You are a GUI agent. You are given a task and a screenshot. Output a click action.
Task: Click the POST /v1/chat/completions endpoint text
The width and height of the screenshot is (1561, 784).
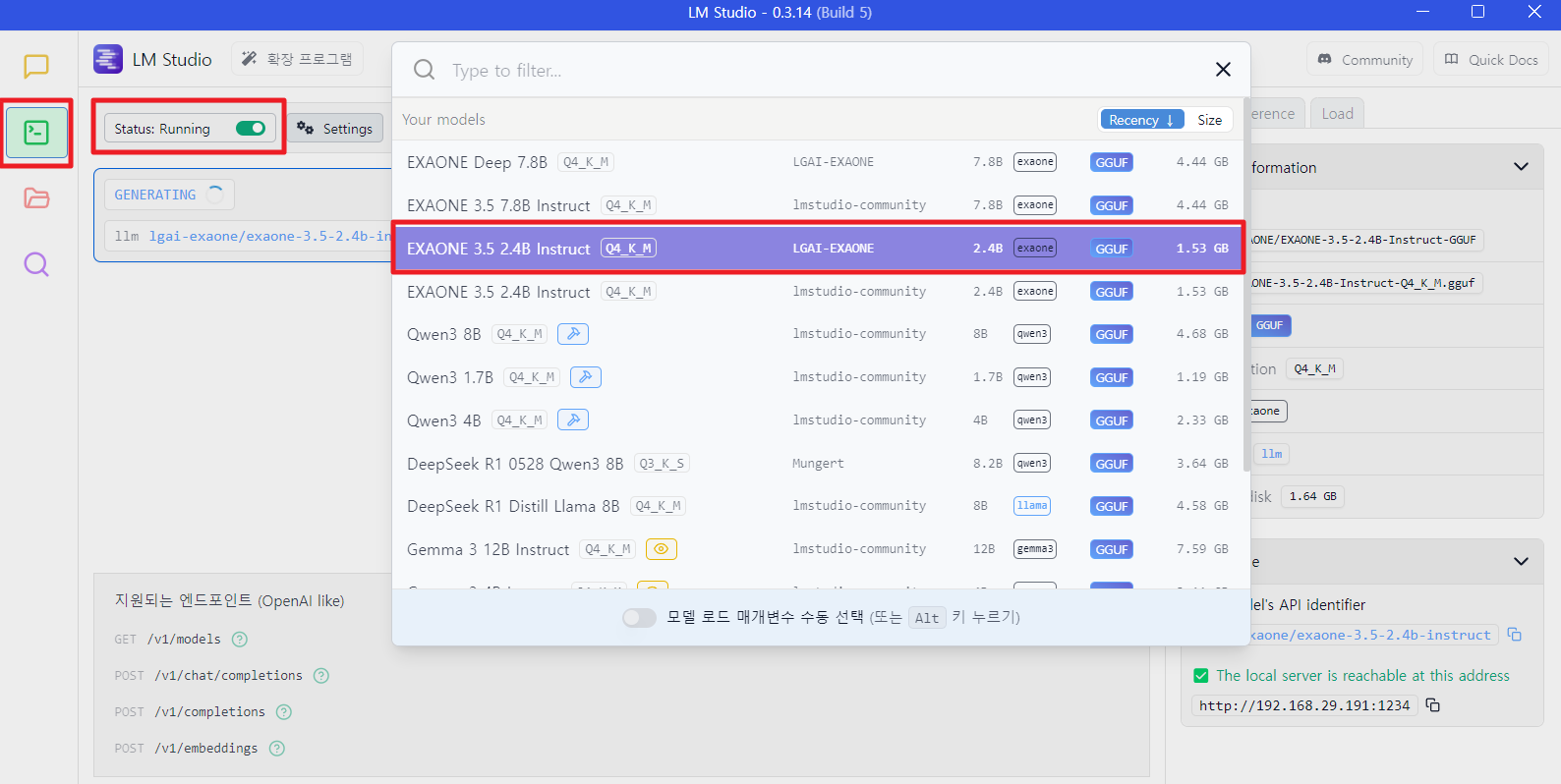click(208, 676)
